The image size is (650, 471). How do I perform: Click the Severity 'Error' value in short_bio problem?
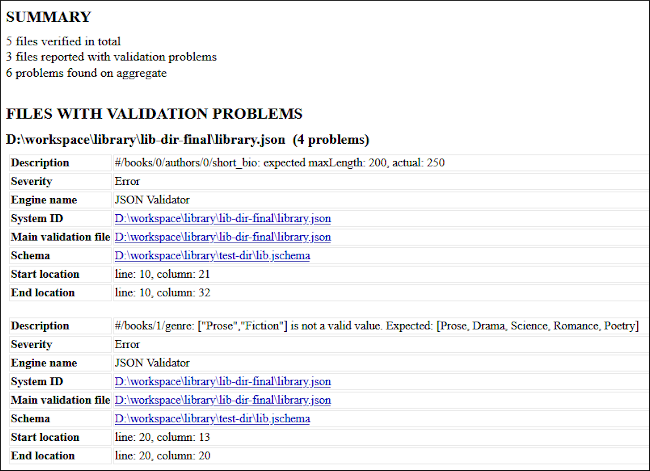128,181
